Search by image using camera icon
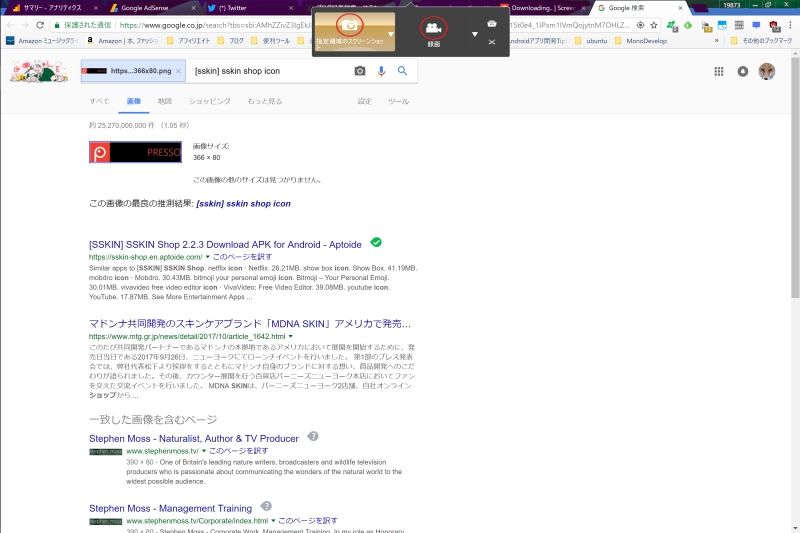 (x=360, y=71)
